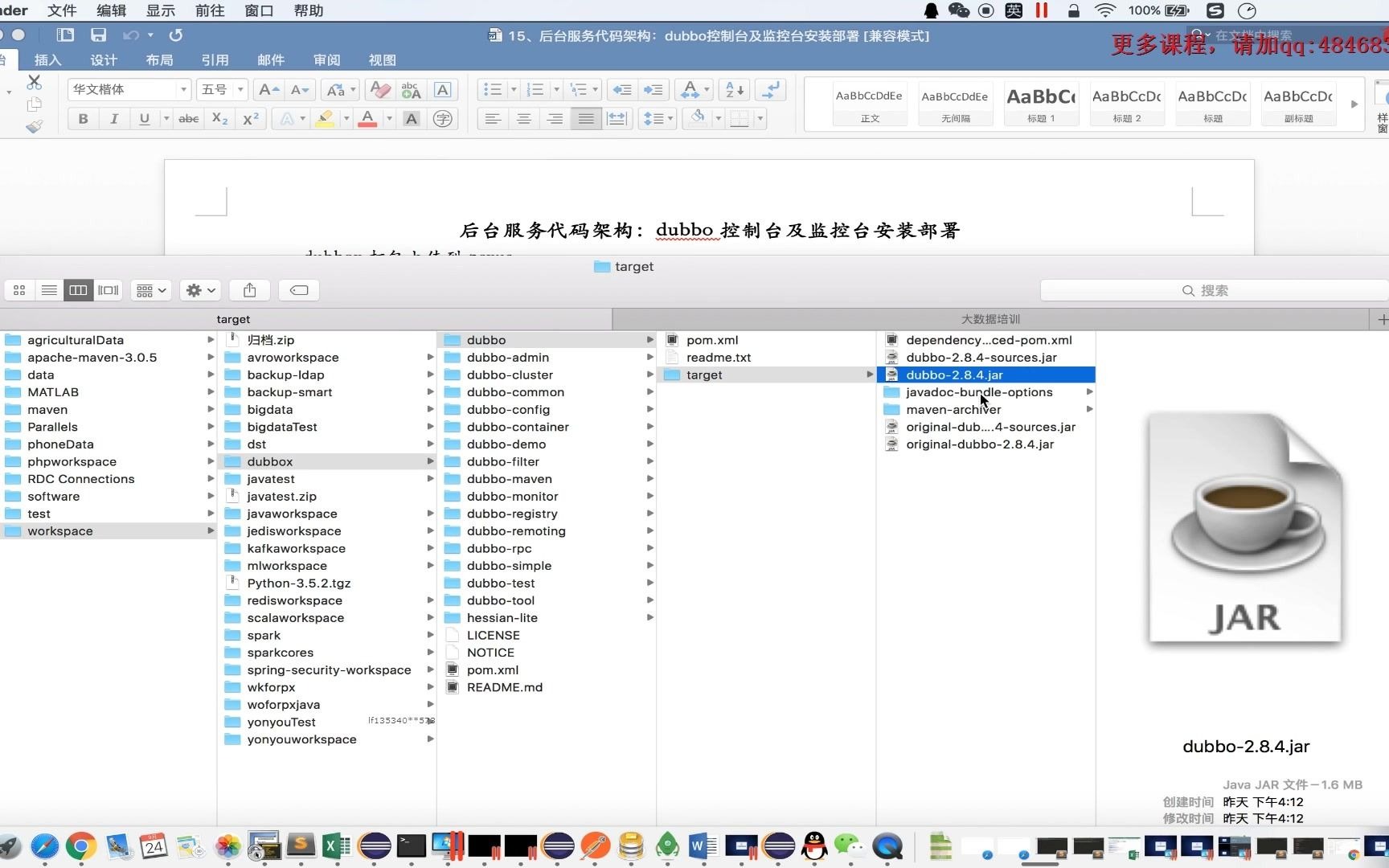Screen dimensions: 1389x868
Task: Switch Finder to column view
Action: pyautogui.click(x=78, y=290)
